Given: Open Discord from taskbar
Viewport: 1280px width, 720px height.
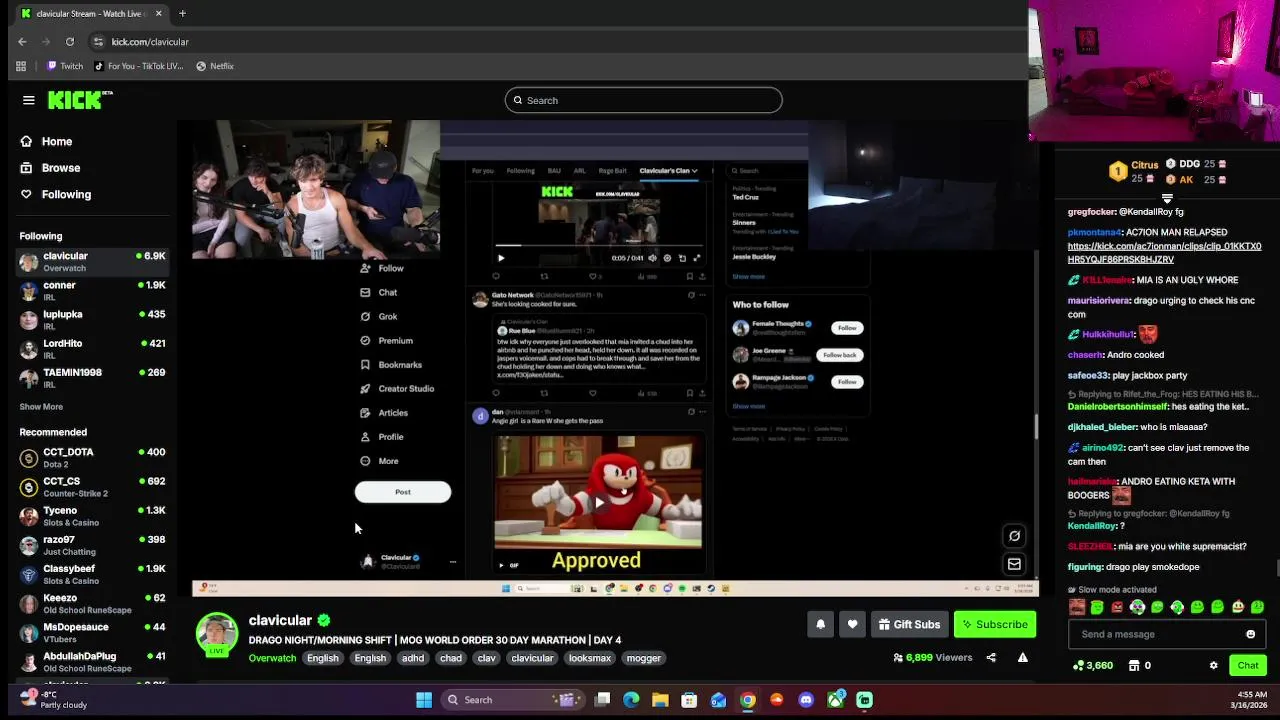Looking at the screenshot, I should pyautogui.click(x=806, y=700).
